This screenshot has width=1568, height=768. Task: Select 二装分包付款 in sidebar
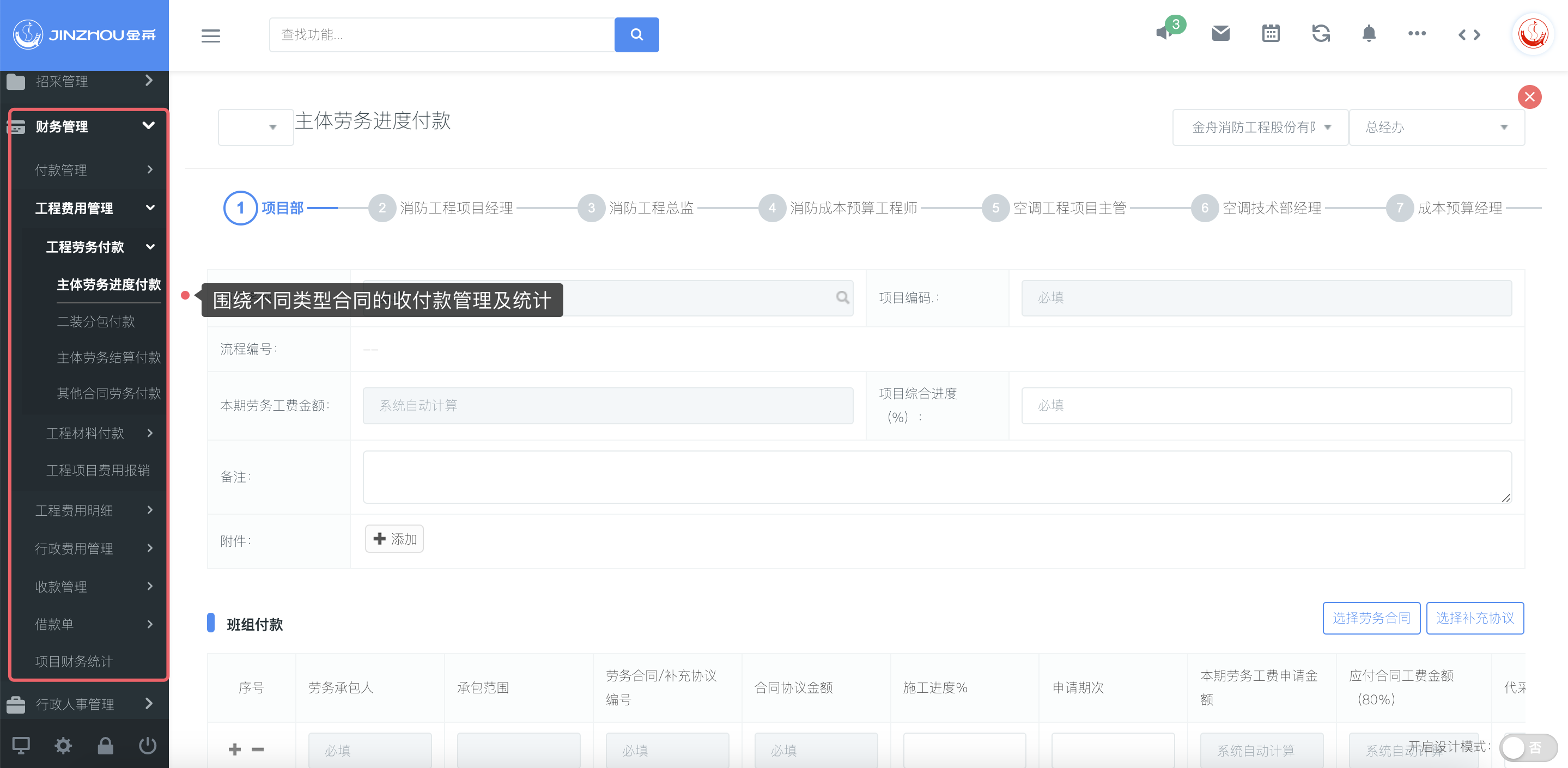[95, 321]
